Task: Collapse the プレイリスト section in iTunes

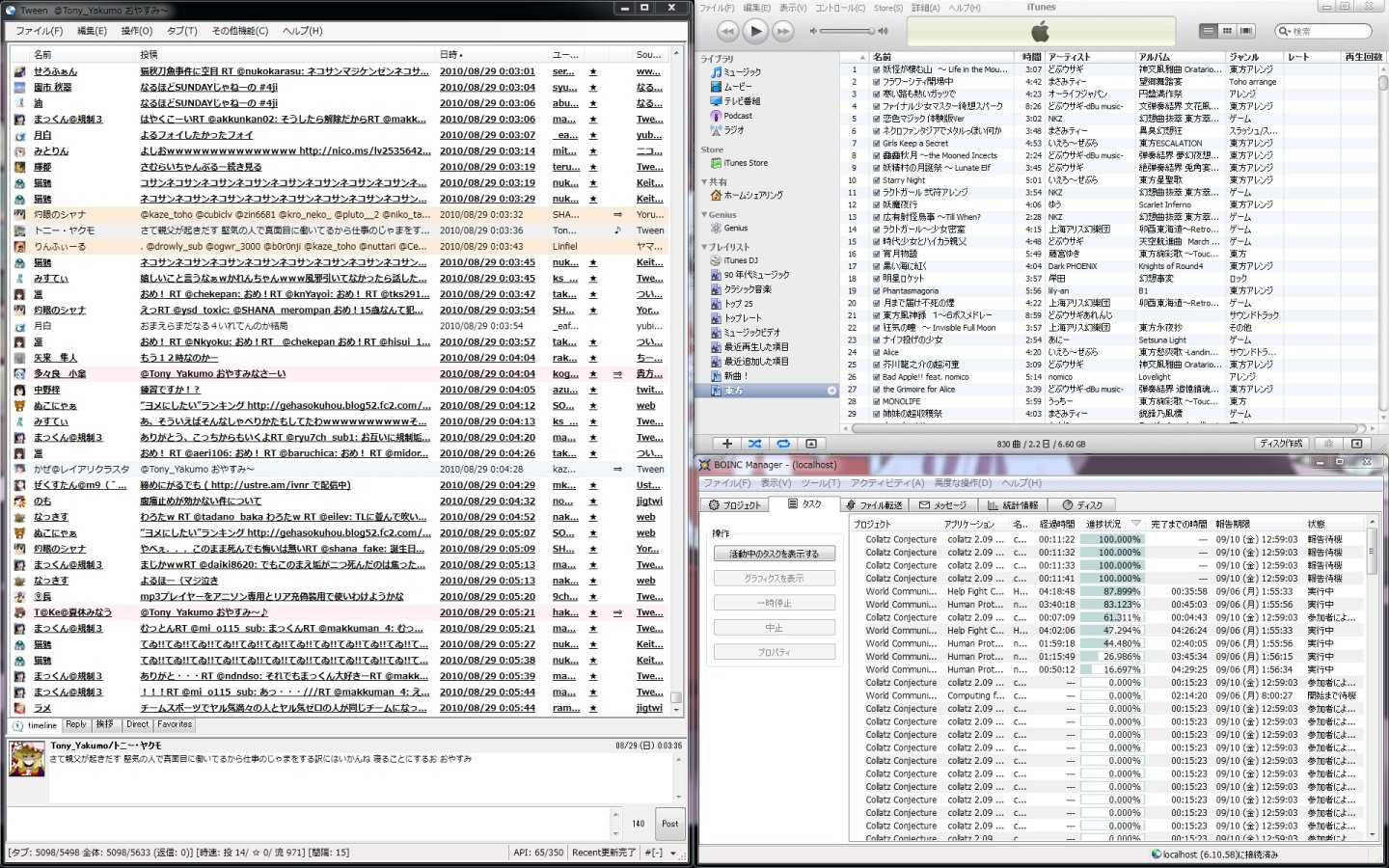Action: [x=704, y=247]
